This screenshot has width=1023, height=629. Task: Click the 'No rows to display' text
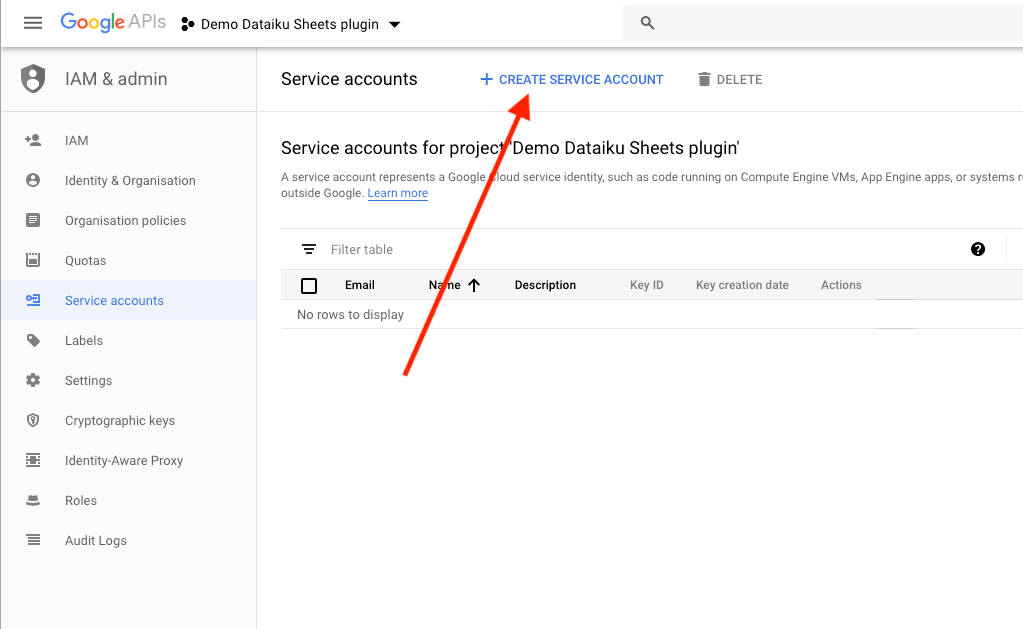pyautogui.click(x=350, y=314)
